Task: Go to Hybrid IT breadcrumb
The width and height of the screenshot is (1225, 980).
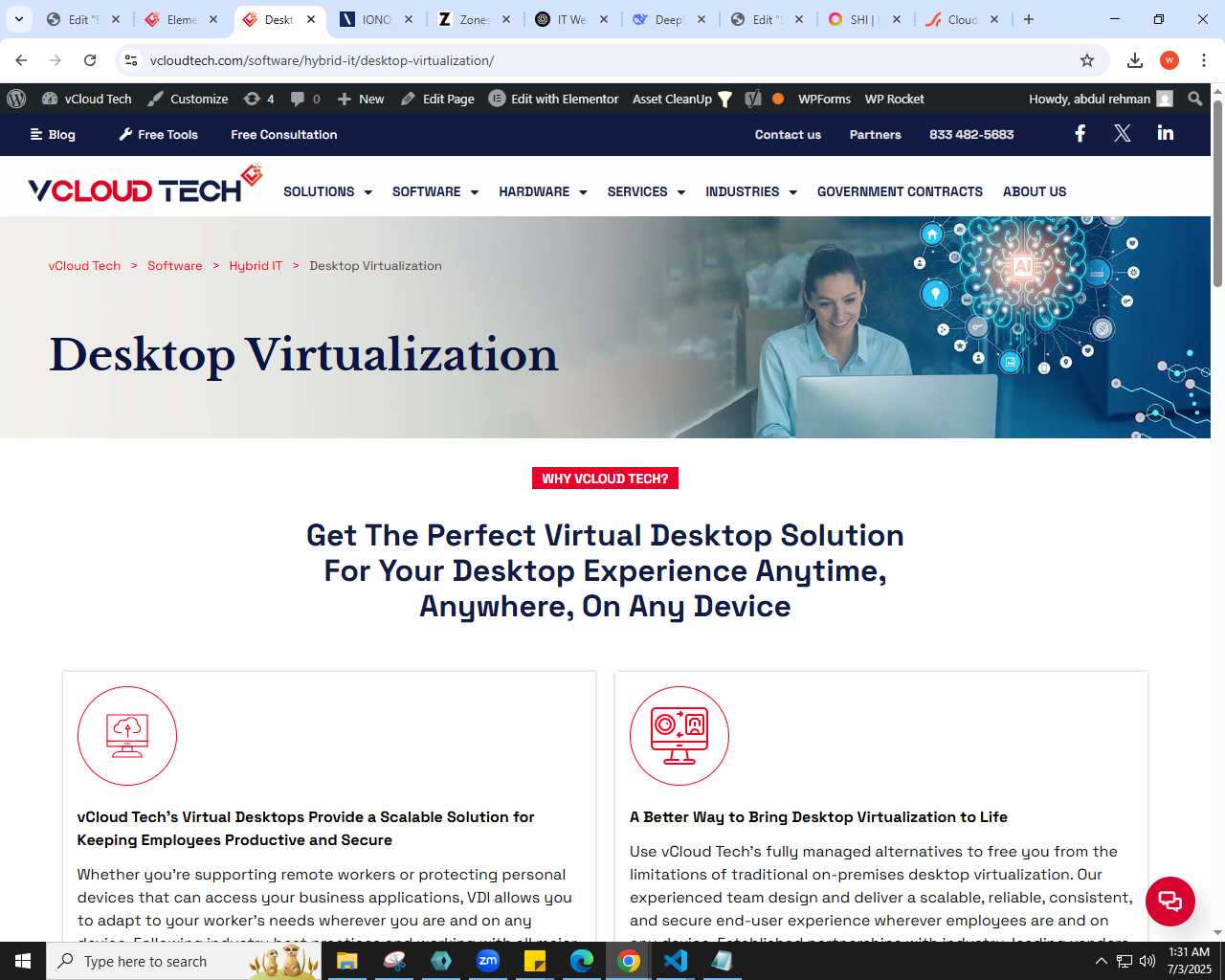Action: 256,266
